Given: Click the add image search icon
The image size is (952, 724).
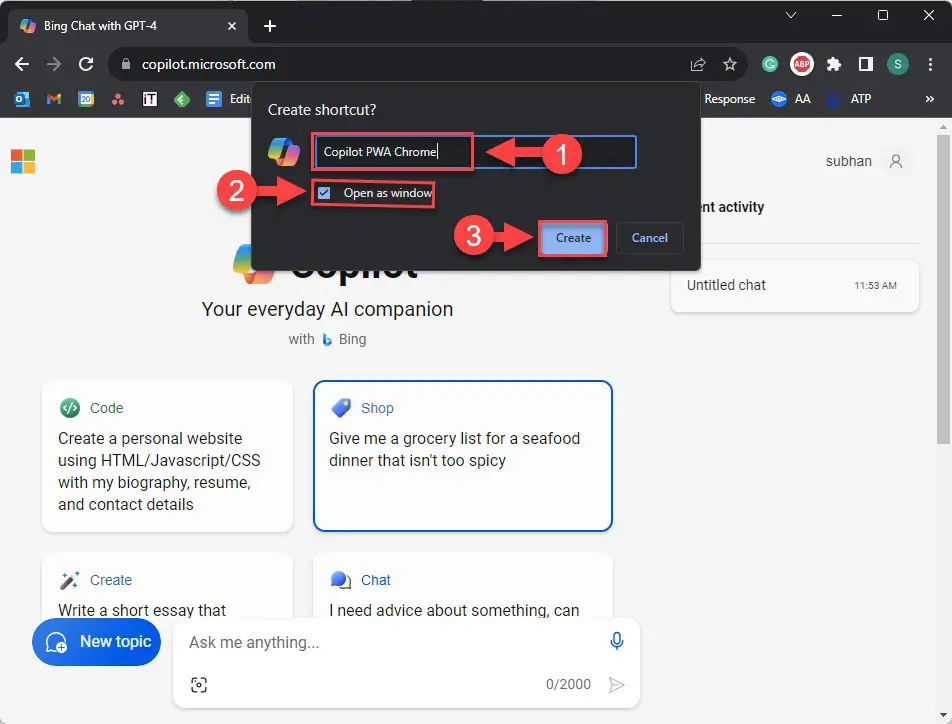Looking at the screenshot, I should (x=199, y=685).
